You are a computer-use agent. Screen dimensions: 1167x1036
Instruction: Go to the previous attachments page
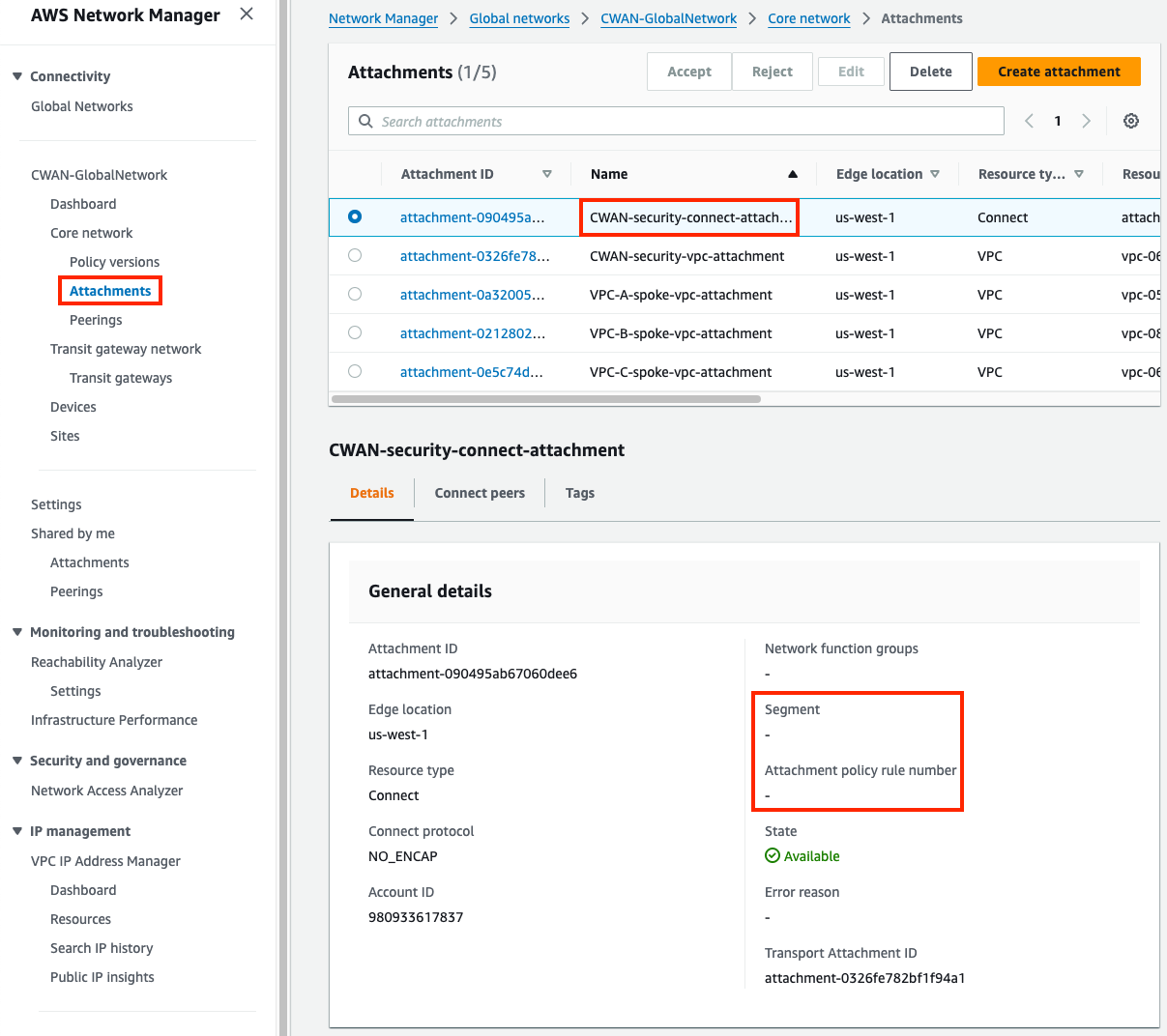coord(1030,121)
